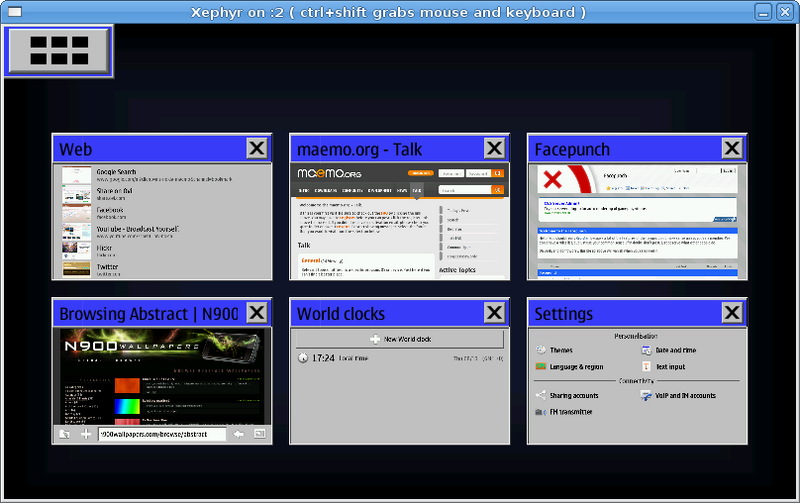Close the maemo.org - Talk card
This screenshot has width=800, height=503.
pos(495,148)
